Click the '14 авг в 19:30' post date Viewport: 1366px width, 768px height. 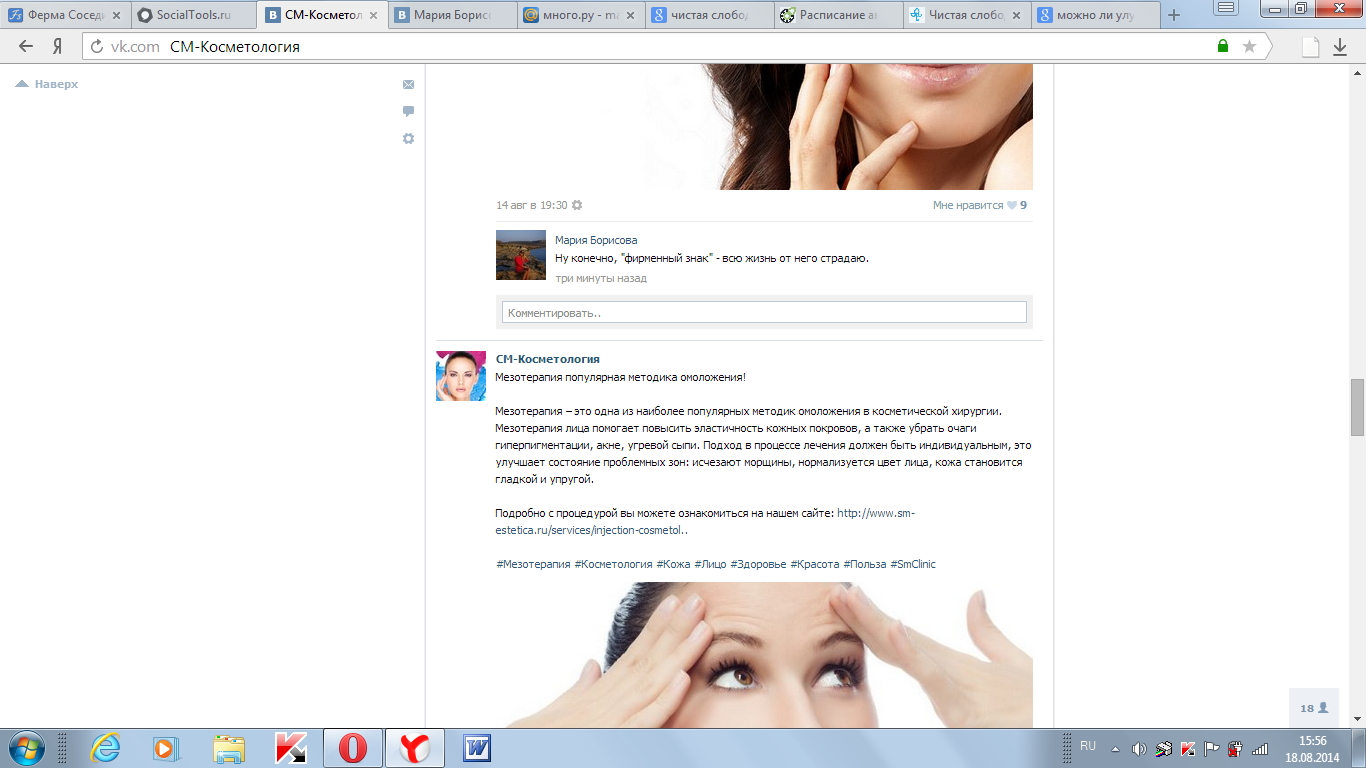coord(532,205)
